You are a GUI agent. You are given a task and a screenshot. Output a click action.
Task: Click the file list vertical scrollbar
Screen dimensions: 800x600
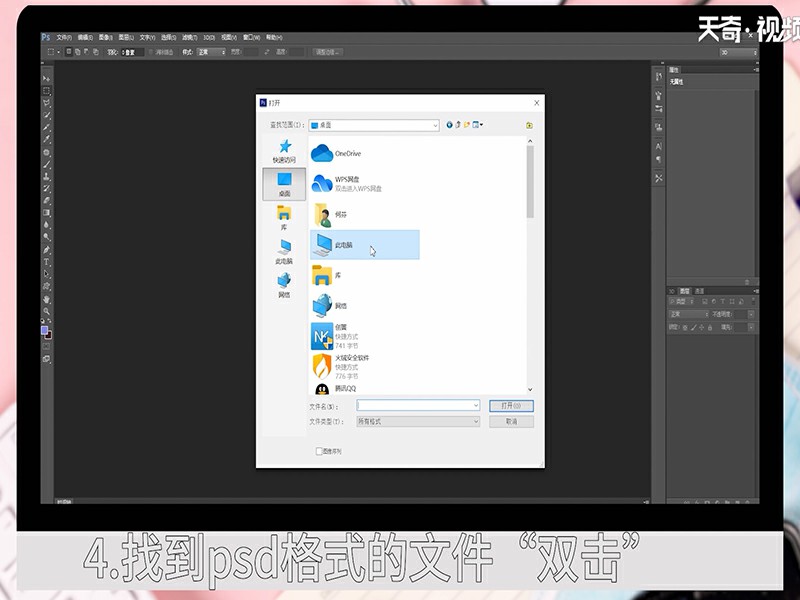pos(530,180)
